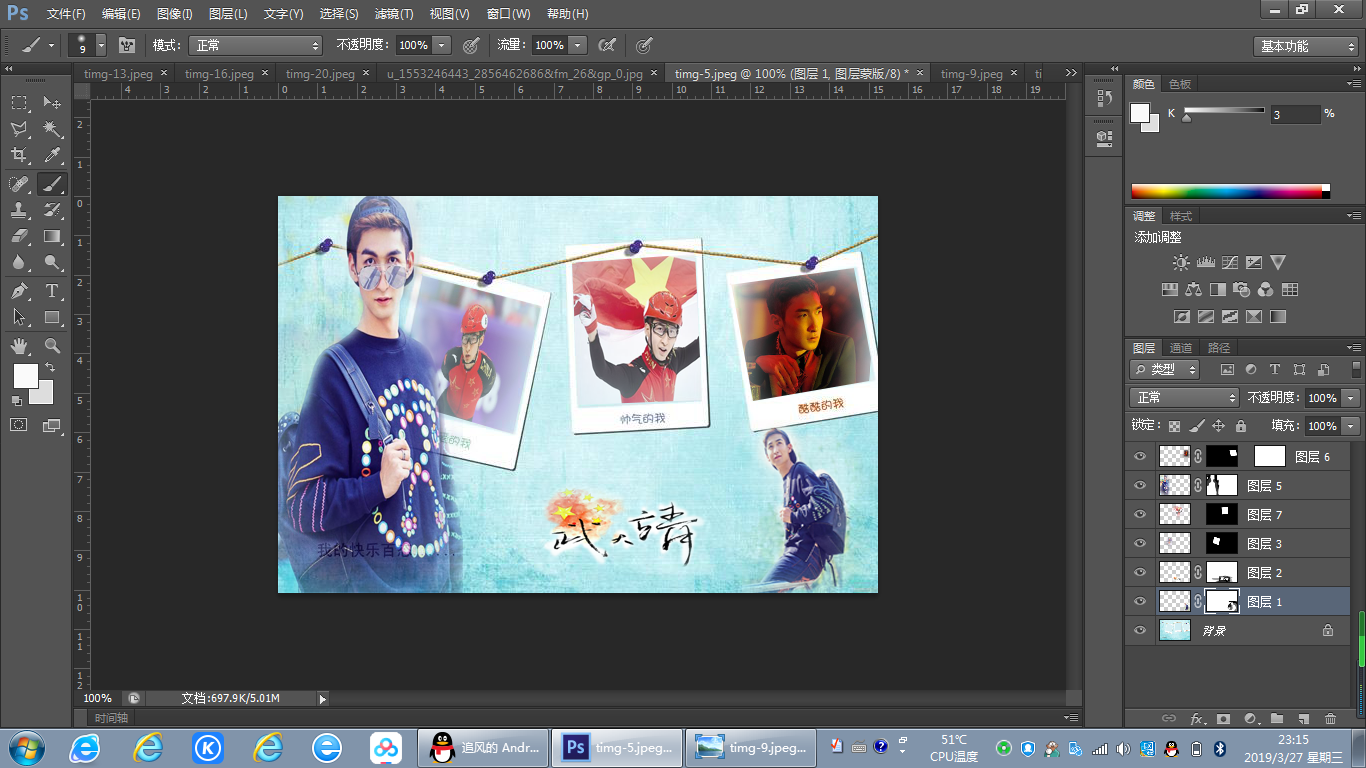Select the Rectangular Marquee tool
The image size is (1366, 768).
[19, 103]
